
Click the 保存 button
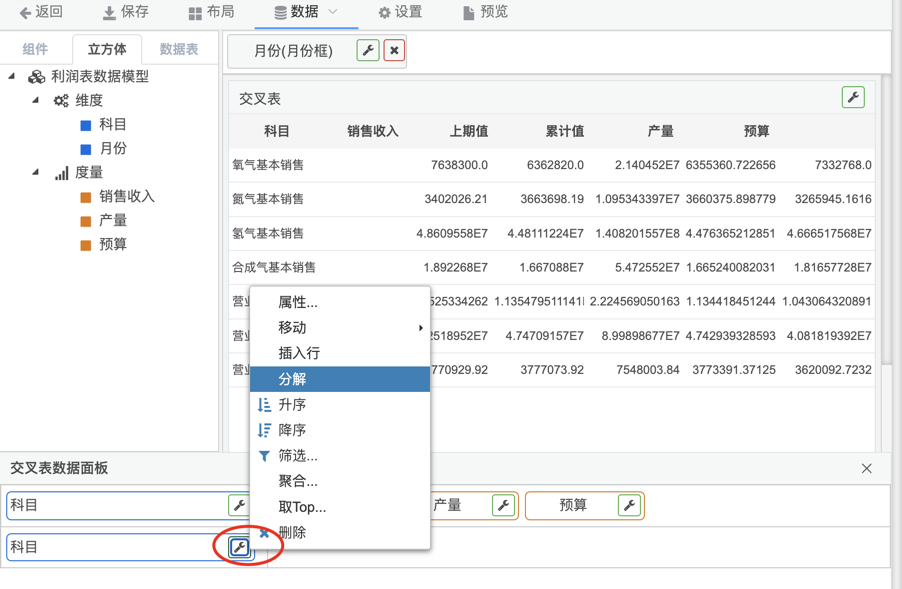click(125, 12)
